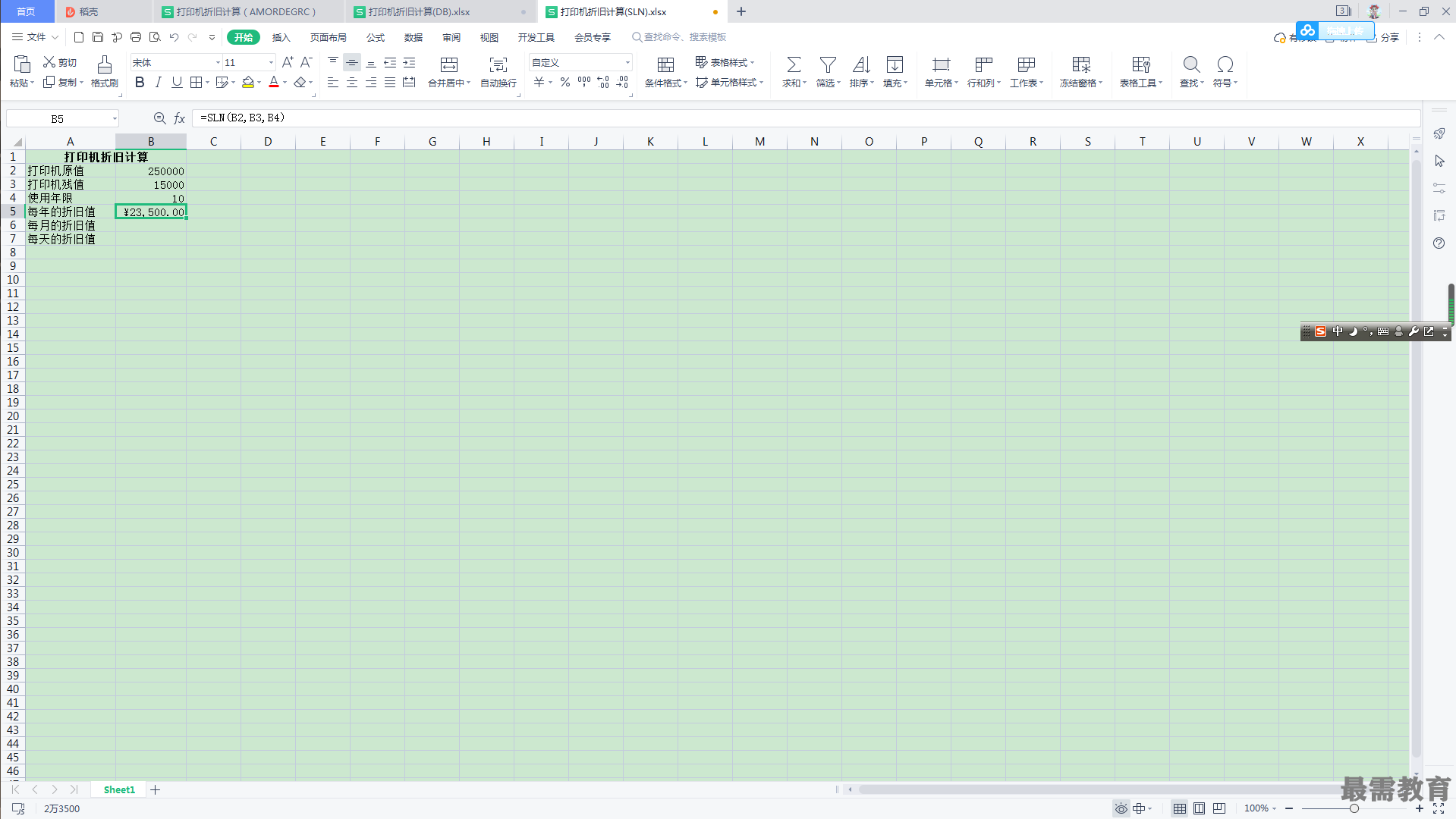Click the Symbol omega icon
Screen dimensions: 1456x819
(x=1225, y=64)
